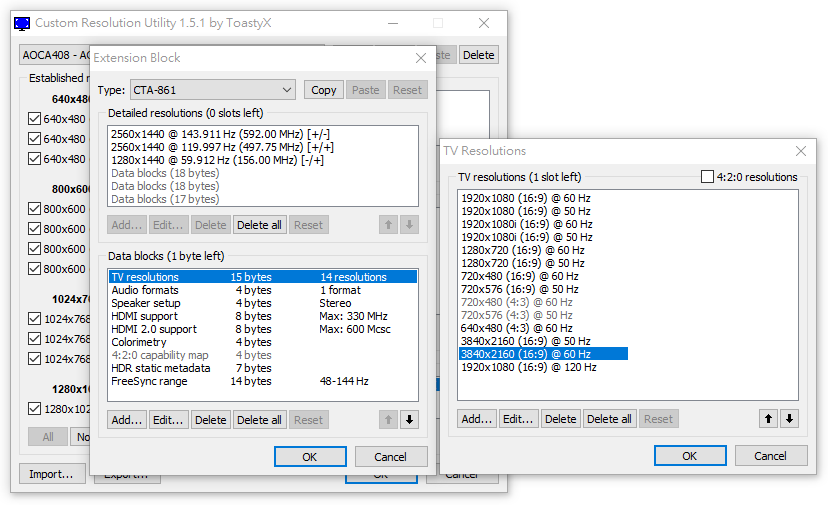828x505 pixels.
Task: Select 1920x1080i (16:9) @ 50 Hz TV resolution
Action: [527, 237]
